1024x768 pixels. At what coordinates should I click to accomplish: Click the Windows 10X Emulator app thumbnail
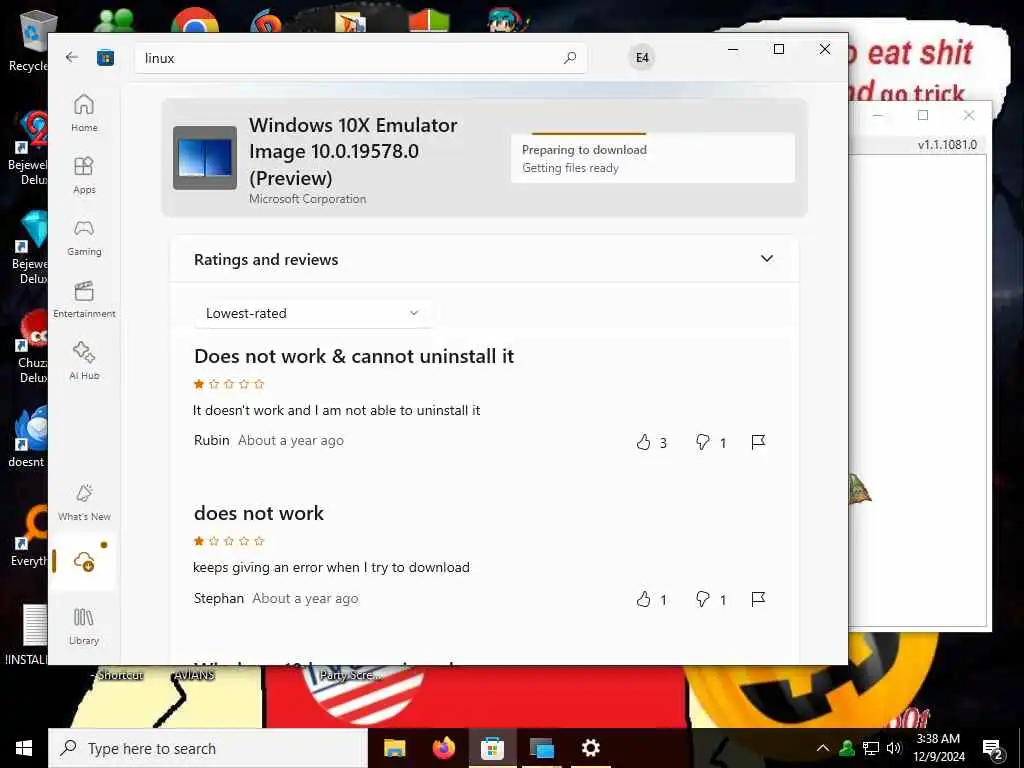205,158
